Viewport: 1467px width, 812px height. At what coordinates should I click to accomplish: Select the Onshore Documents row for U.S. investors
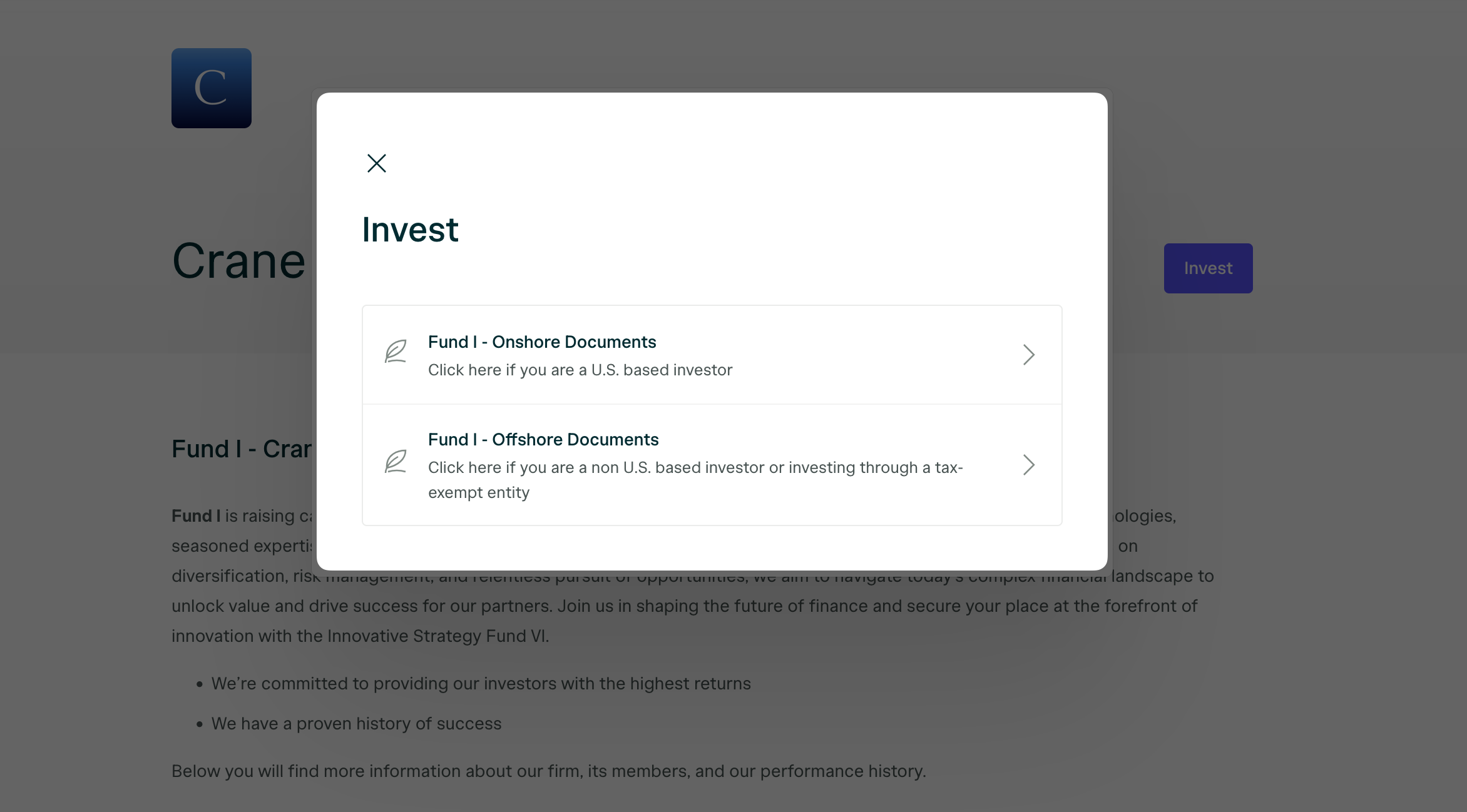712,354
